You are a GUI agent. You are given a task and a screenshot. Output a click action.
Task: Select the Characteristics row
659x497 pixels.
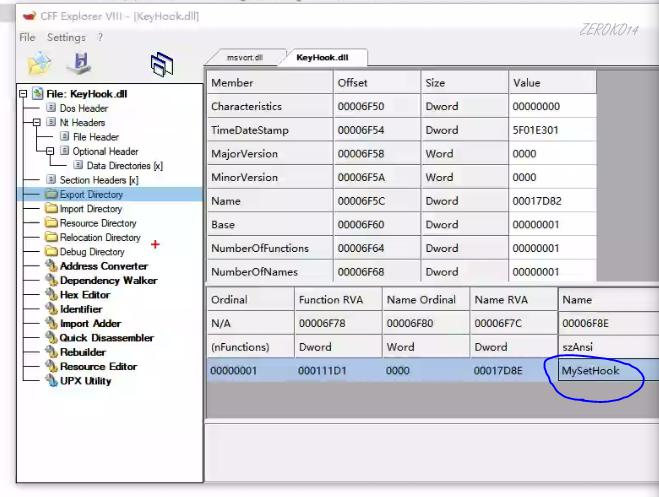click(401, 106)
